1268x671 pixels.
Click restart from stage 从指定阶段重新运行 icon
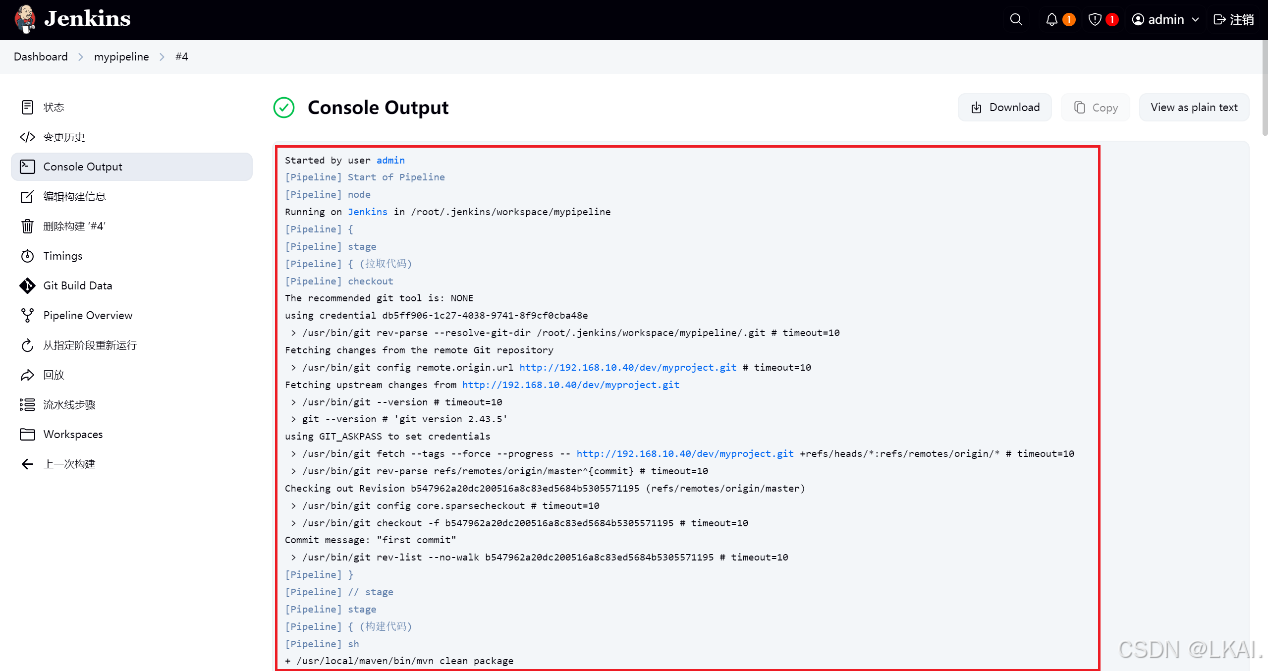(x=27, y=345)
